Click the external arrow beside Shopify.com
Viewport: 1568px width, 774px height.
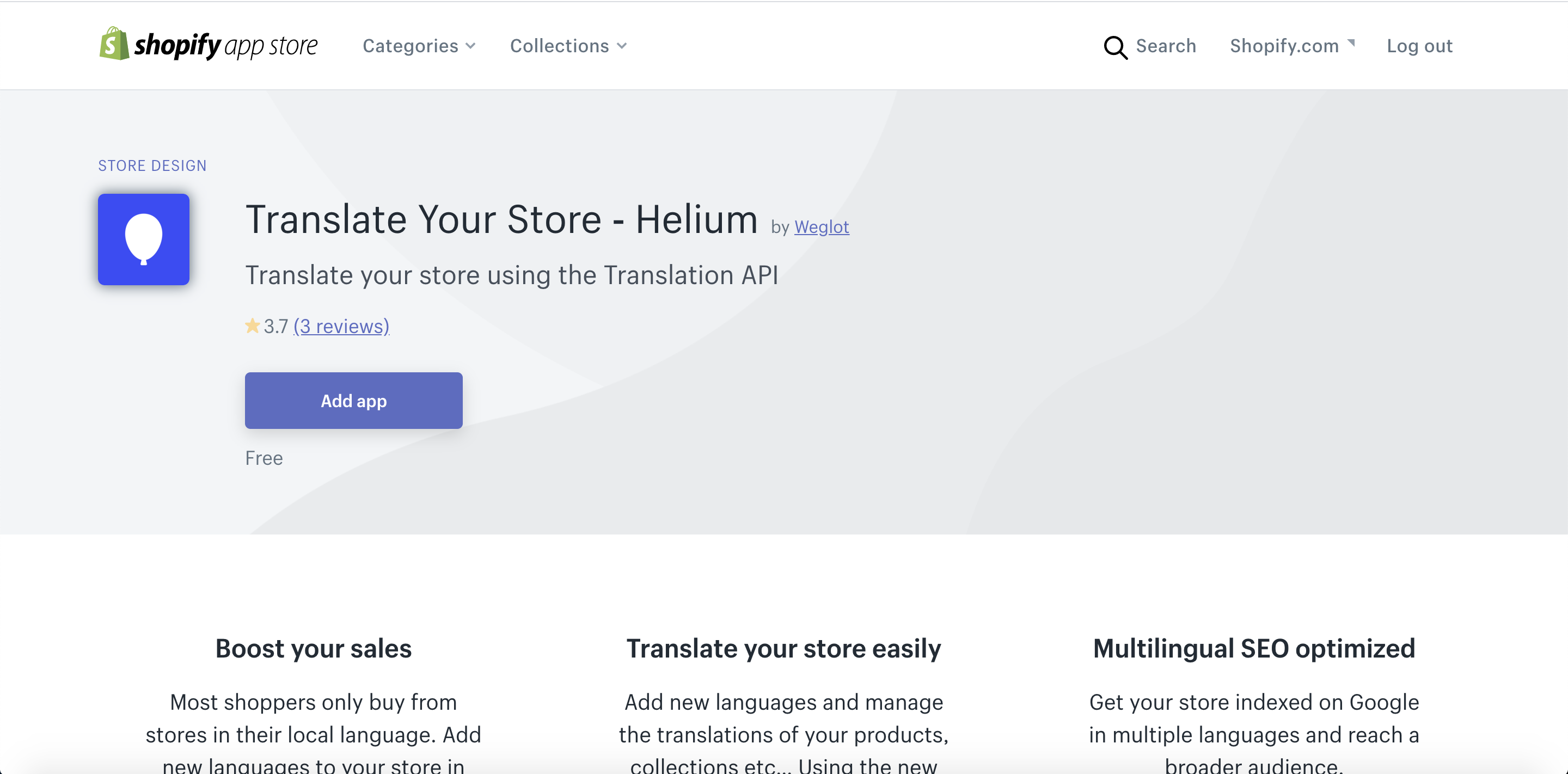point(1351,42)
